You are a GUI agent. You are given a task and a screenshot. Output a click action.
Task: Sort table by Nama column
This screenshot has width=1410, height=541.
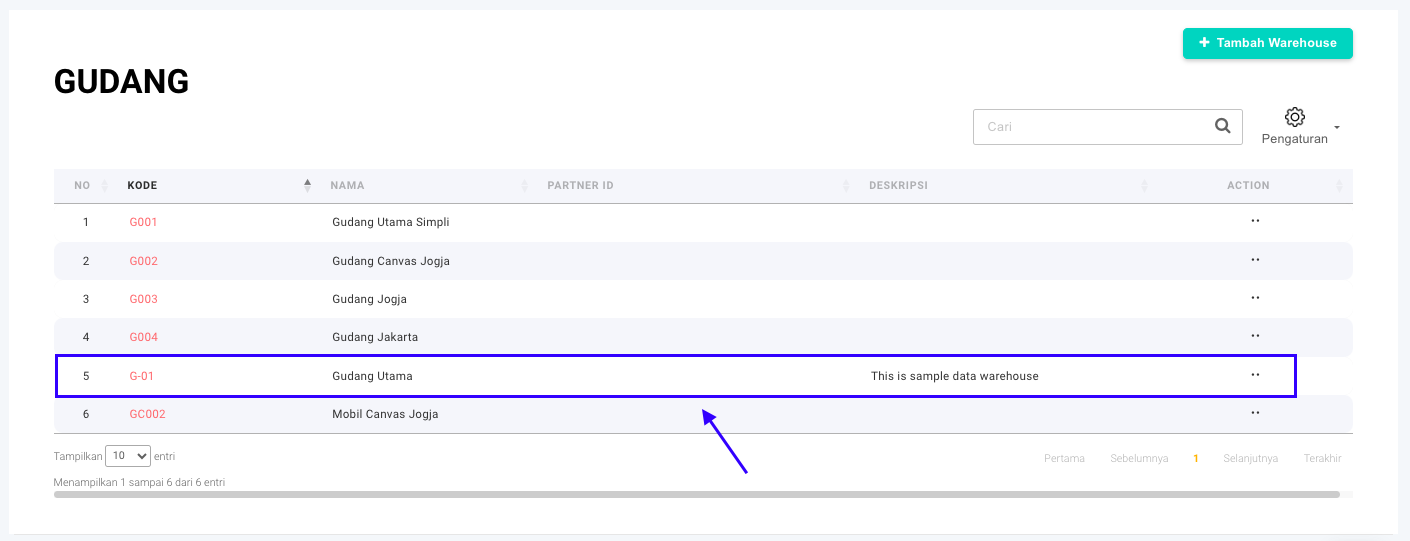pyautogui.click(x=348, y=185)
